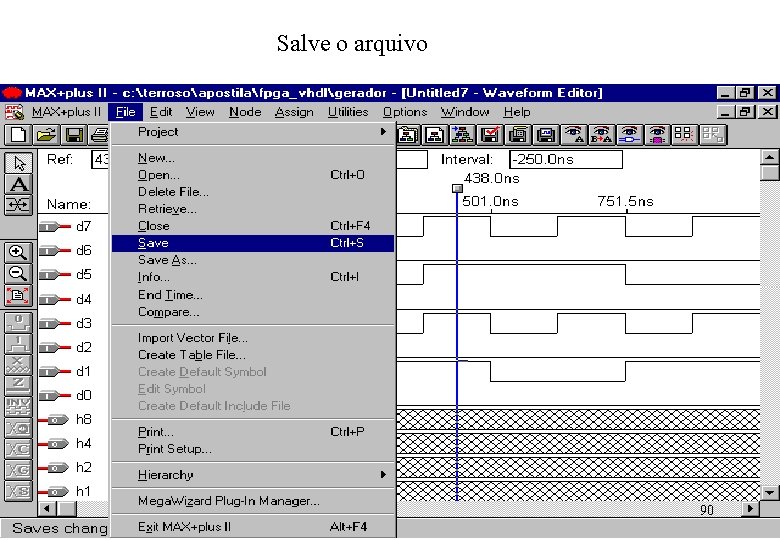Select the h8 output node
Screen dimensions: 780x540
coord(66,420)
